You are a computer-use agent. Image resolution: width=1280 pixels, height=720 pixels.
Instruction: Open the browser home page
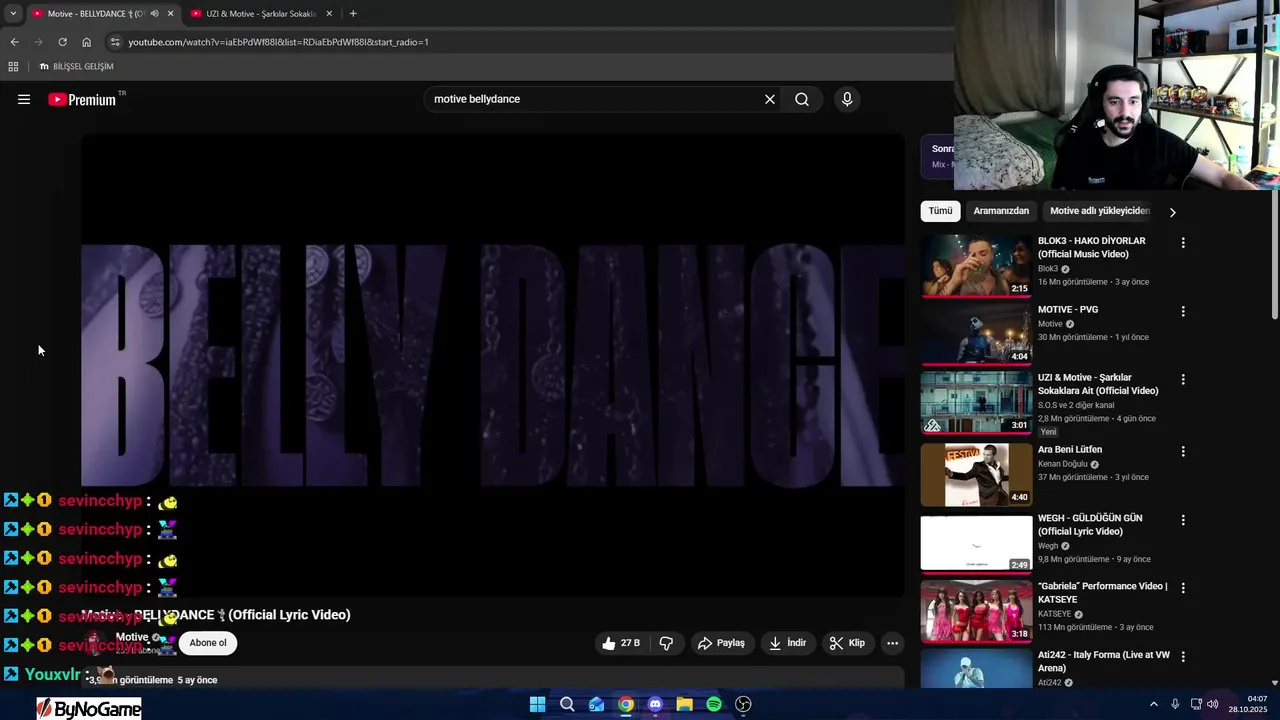86,42
